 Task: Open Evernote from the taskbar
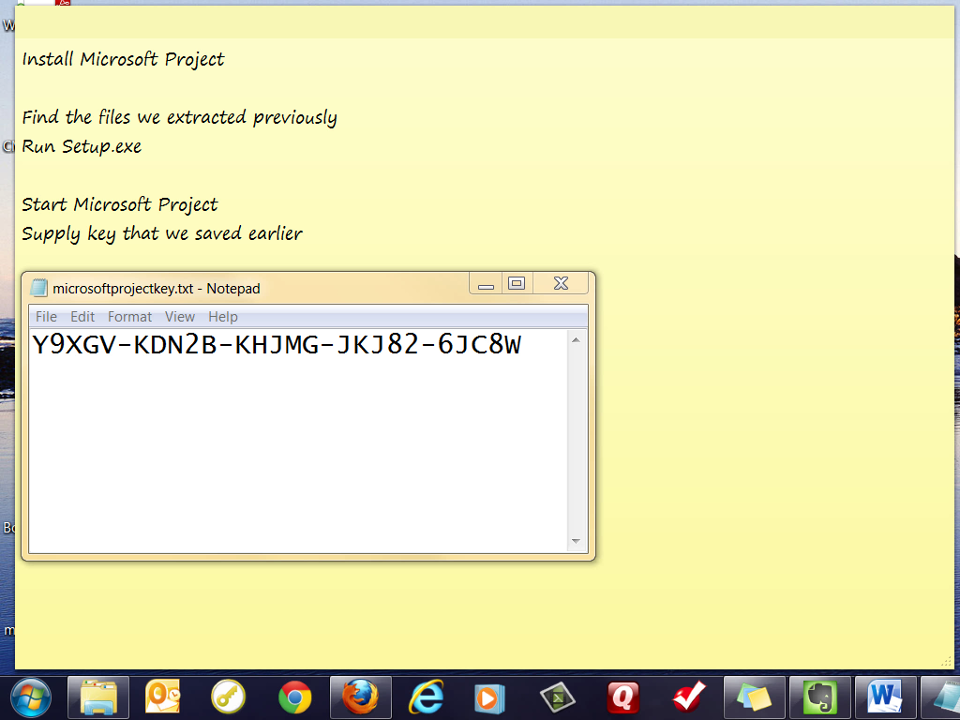820,696
